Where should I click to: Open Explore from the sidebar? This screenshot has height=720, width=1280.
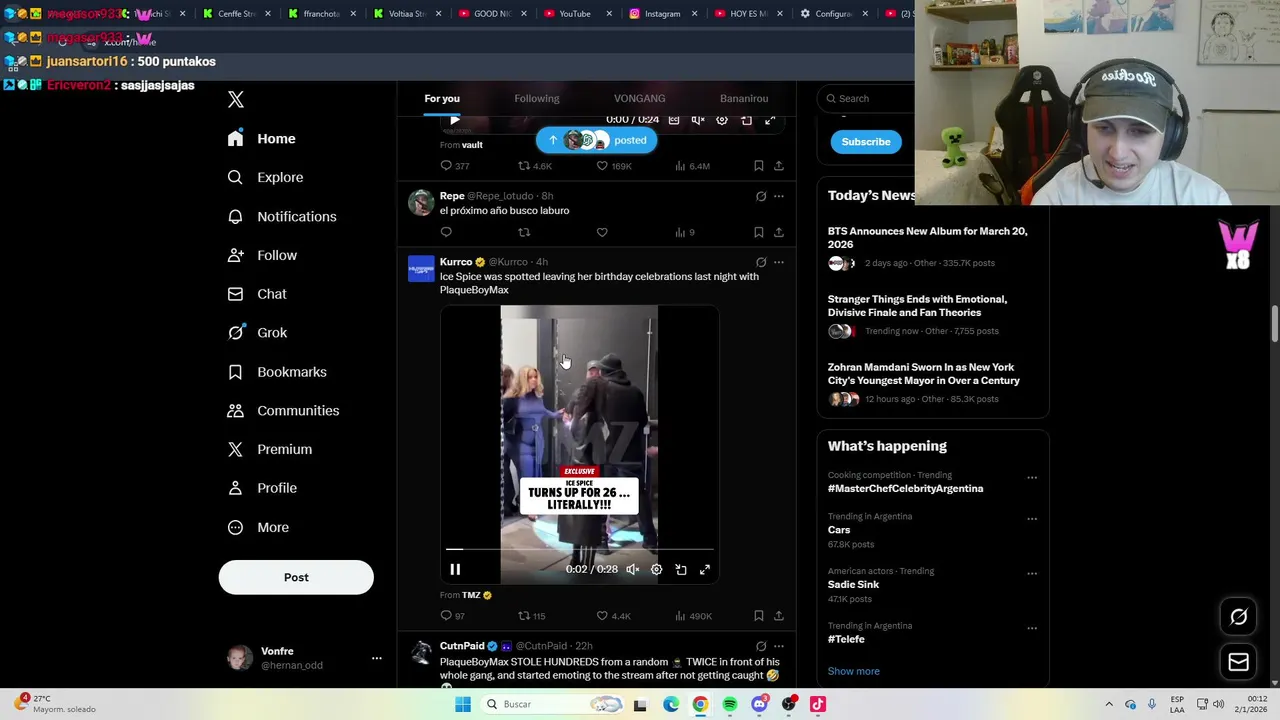(x=265, y=177)
